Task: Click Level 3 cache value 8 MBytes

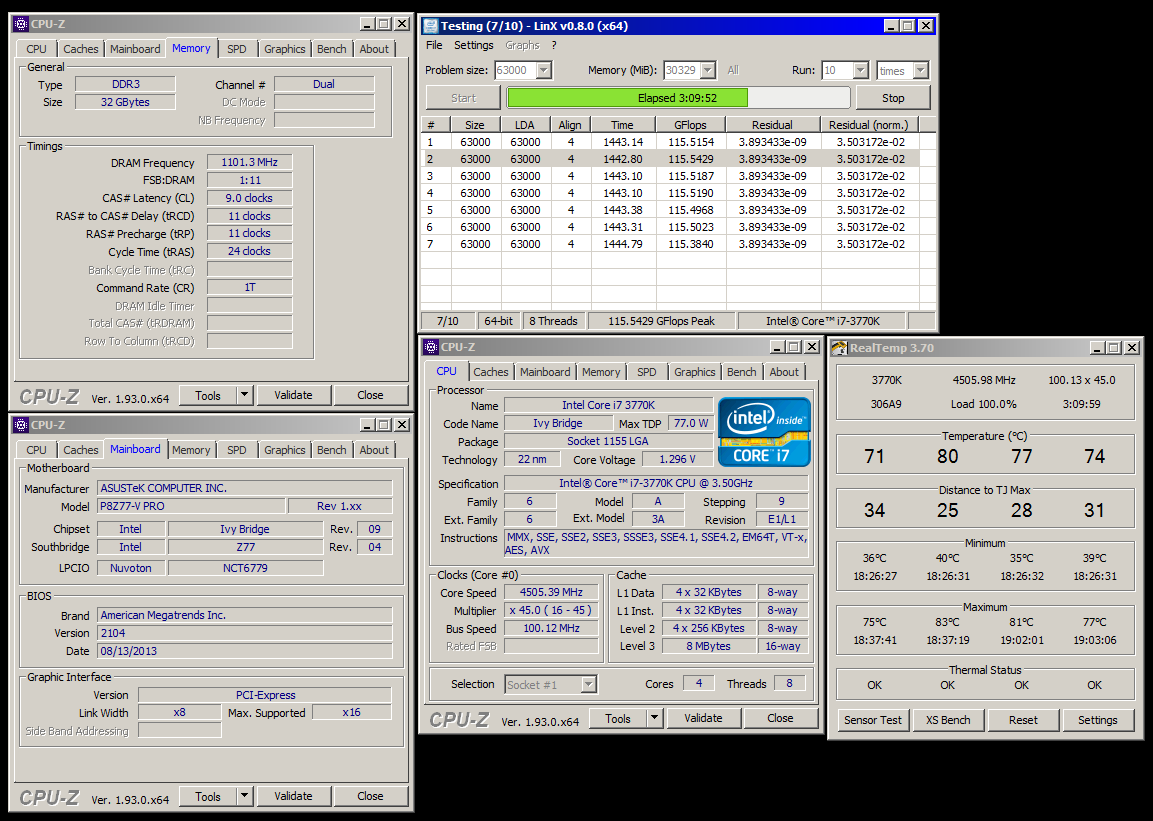Action: click(x=708, y=646)
